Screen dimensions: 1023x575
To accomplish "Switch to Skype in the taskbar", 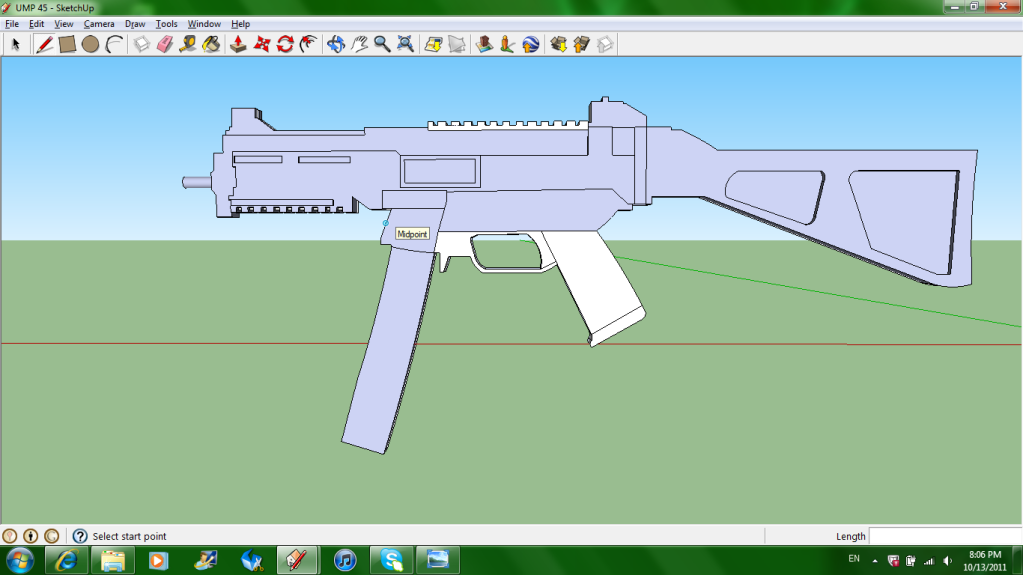I will pos(391,561).
